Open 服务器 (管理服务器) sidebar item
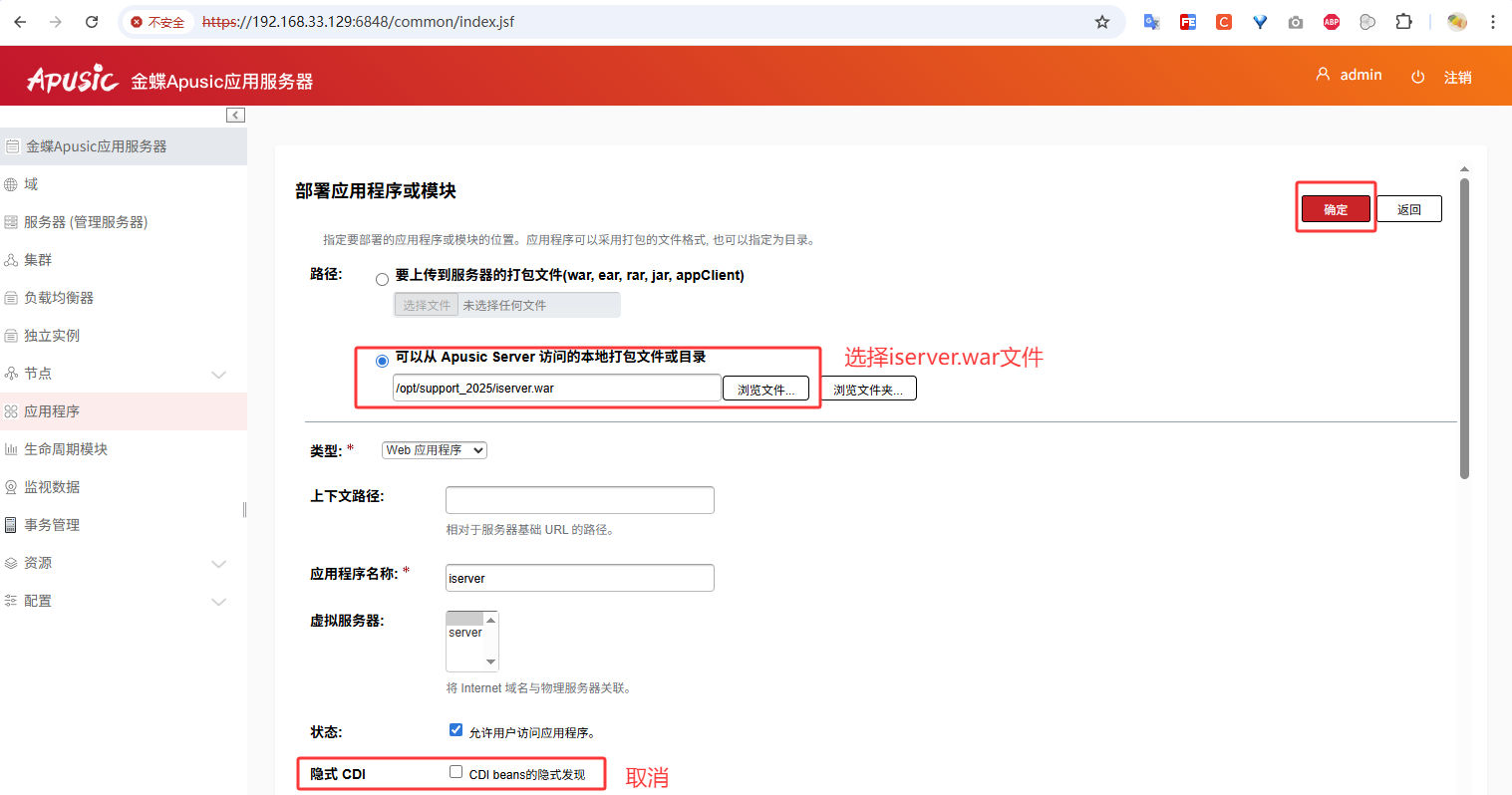Screen dimensions: 1512x795 tap(124, 222)
